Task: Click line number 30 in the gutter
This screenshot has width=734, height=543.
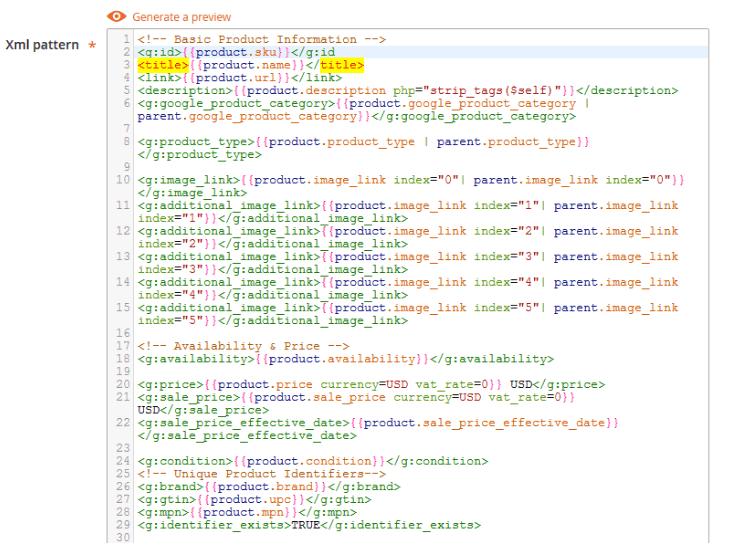Action: [x=123, y=537]
